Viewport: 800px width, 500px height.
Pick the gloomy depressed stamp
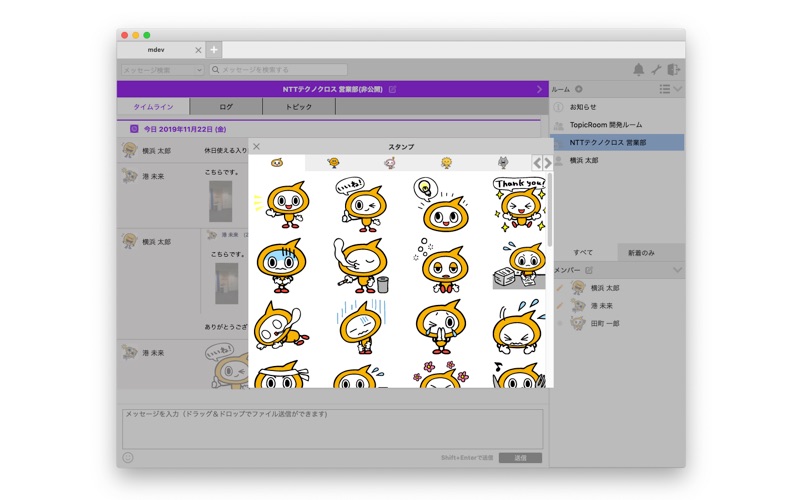pos(361,327)
